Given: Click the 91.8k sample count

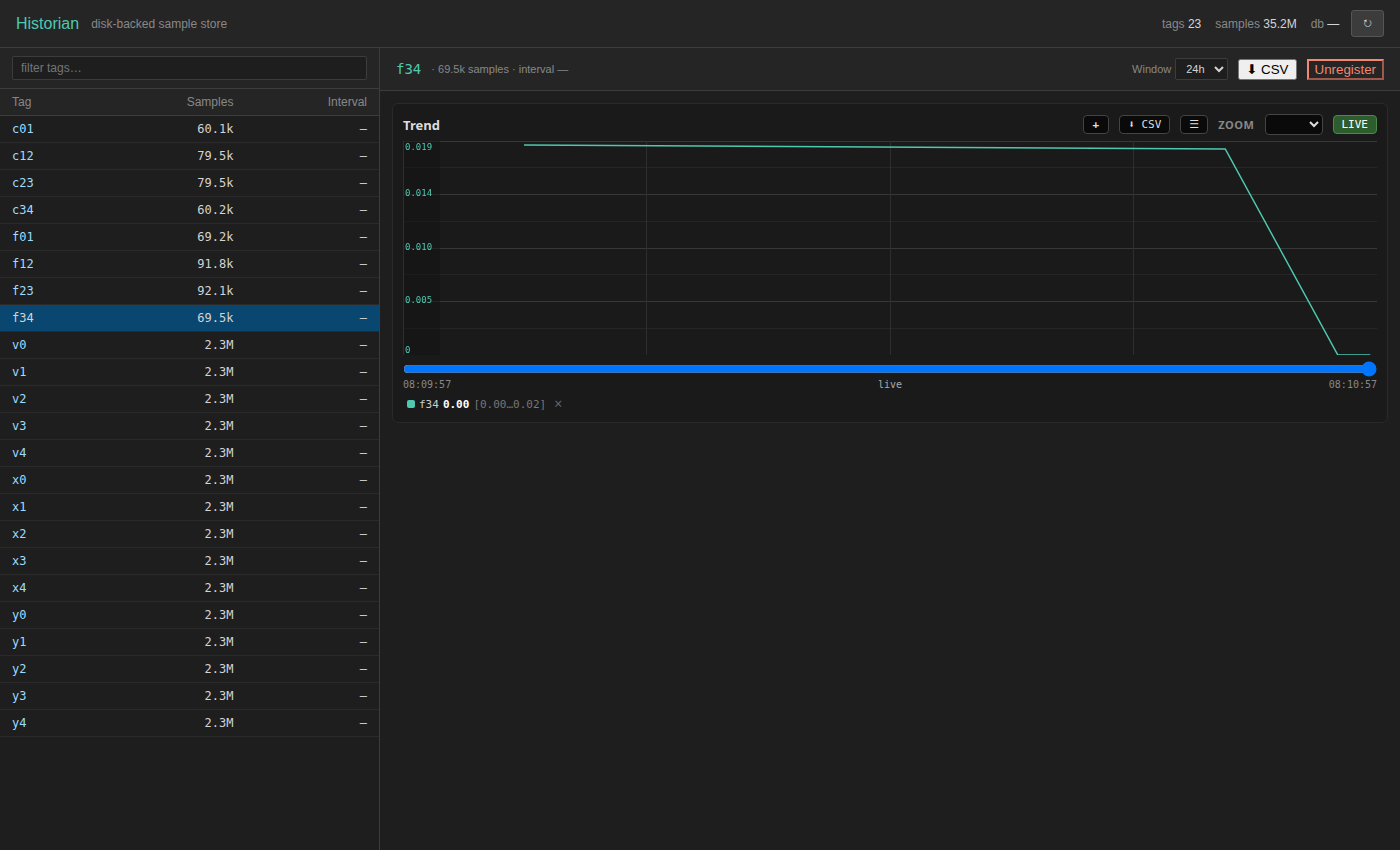Looking at the screenshot, I should pyautogui.click(x=215, y=264).
